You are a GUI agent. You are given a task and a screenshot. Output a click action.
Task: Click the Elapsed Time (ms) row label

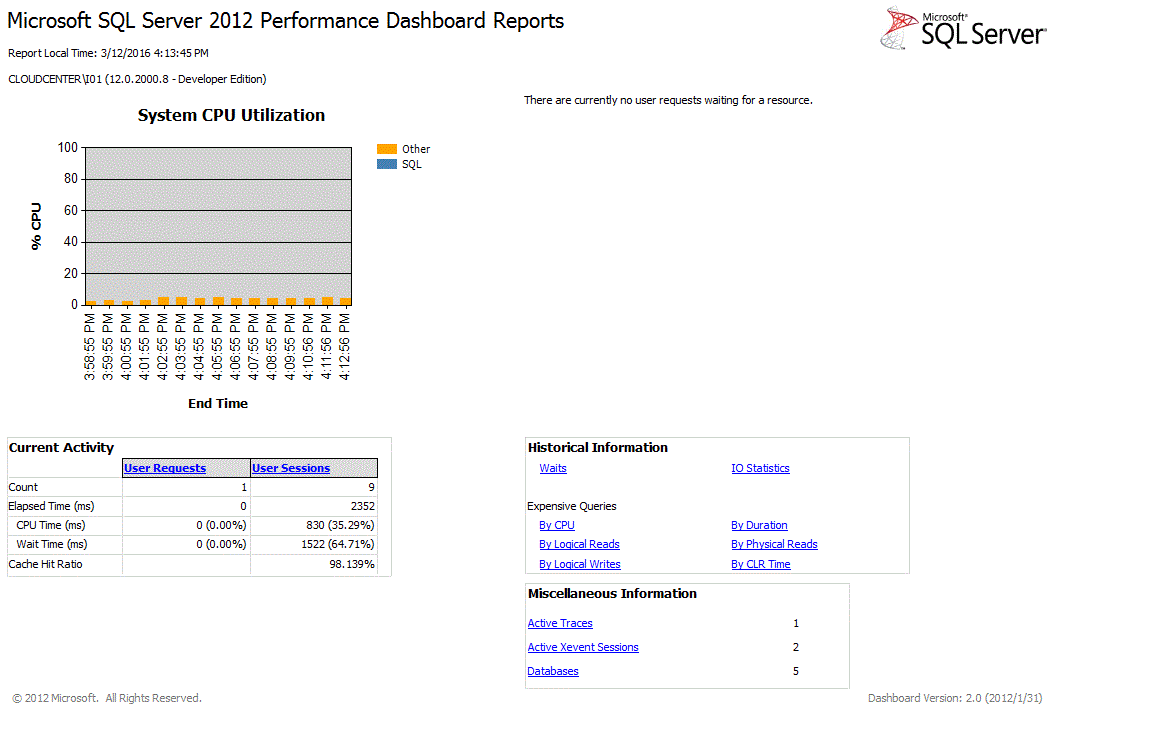[x=51, y=506]
